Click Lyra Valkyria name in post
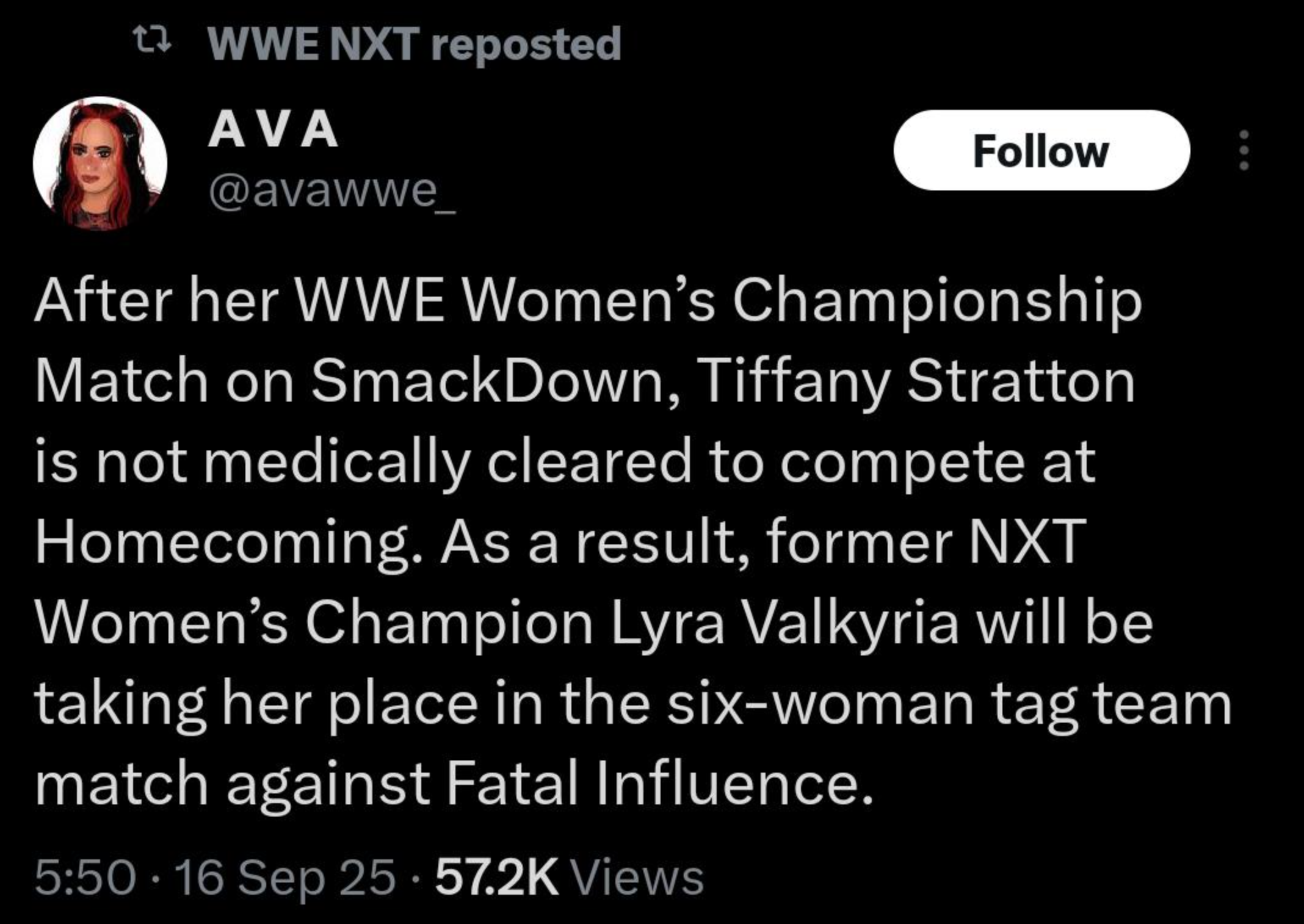 [x=784, y=624]
